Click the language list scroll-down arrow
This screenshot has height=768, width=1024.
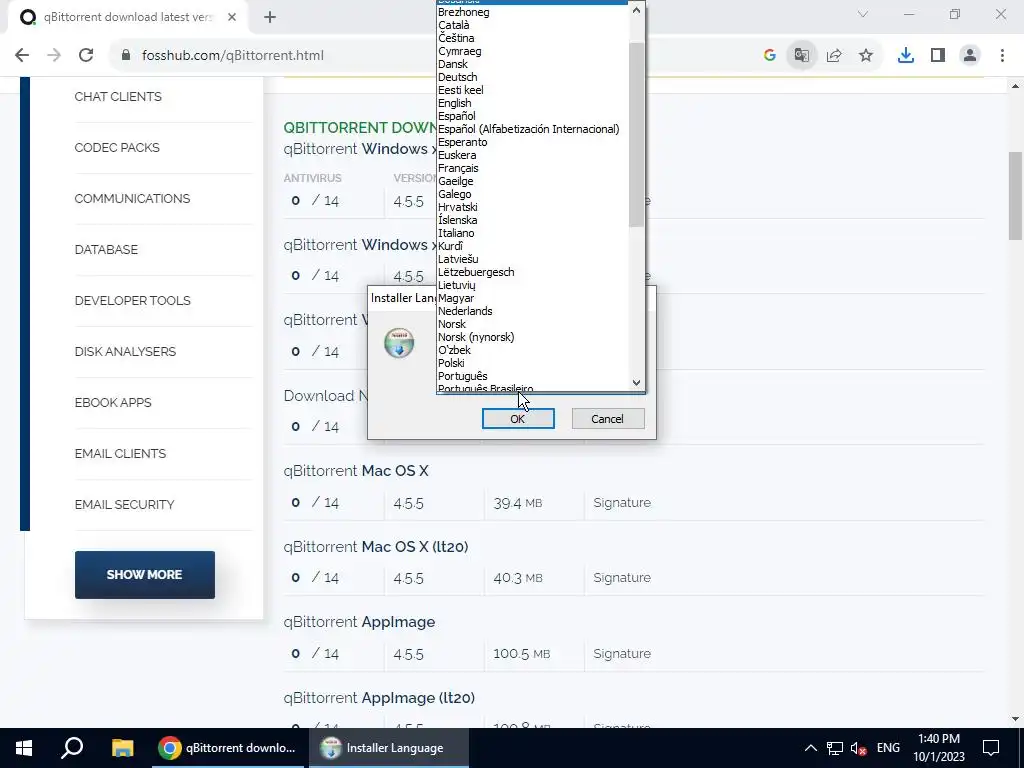click(x=637, y=383)
